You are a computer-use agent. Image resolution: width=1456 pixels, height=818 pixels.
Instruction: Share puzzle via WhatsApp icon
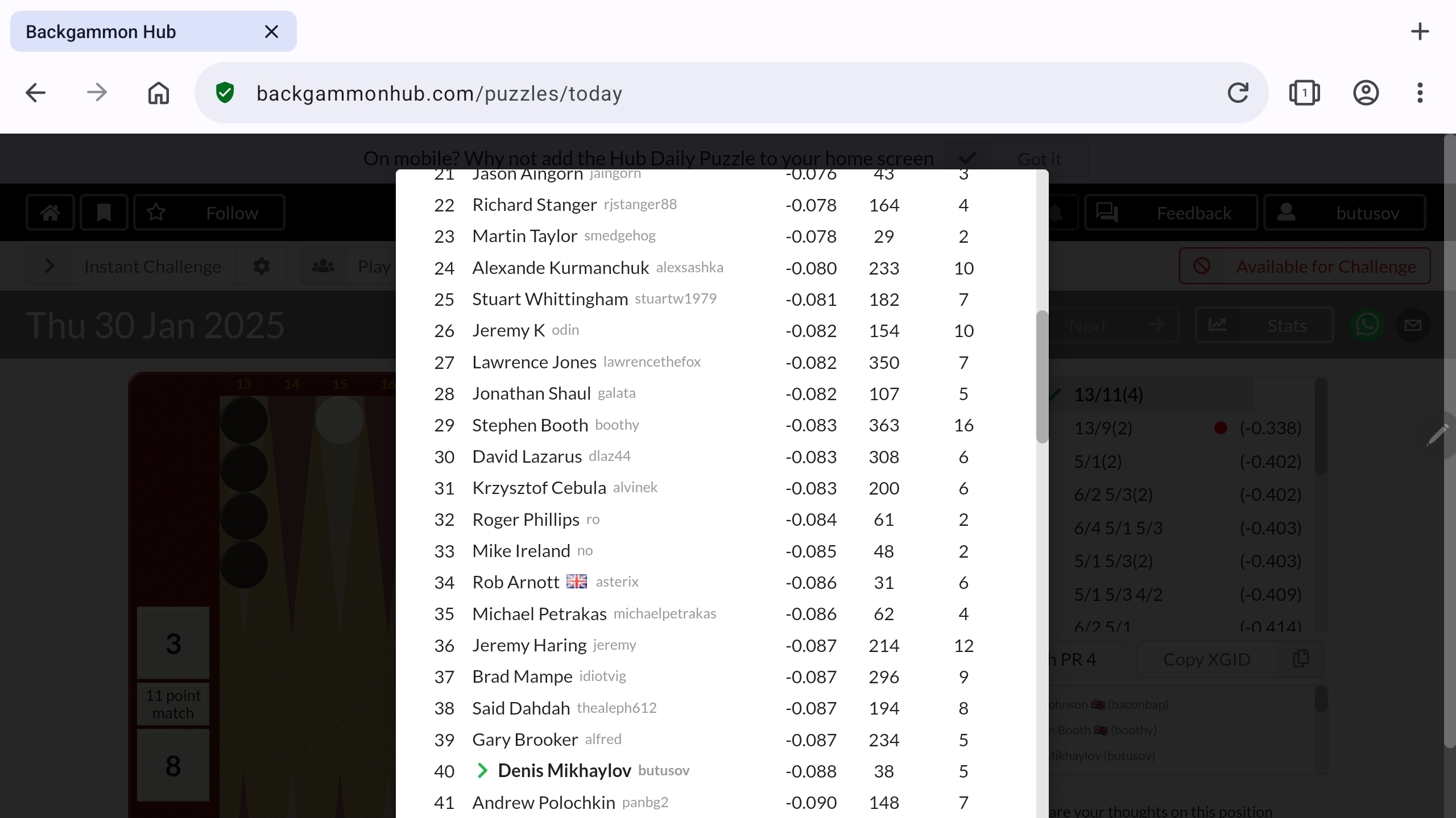pyautogui.click(x=1367, y=325)
